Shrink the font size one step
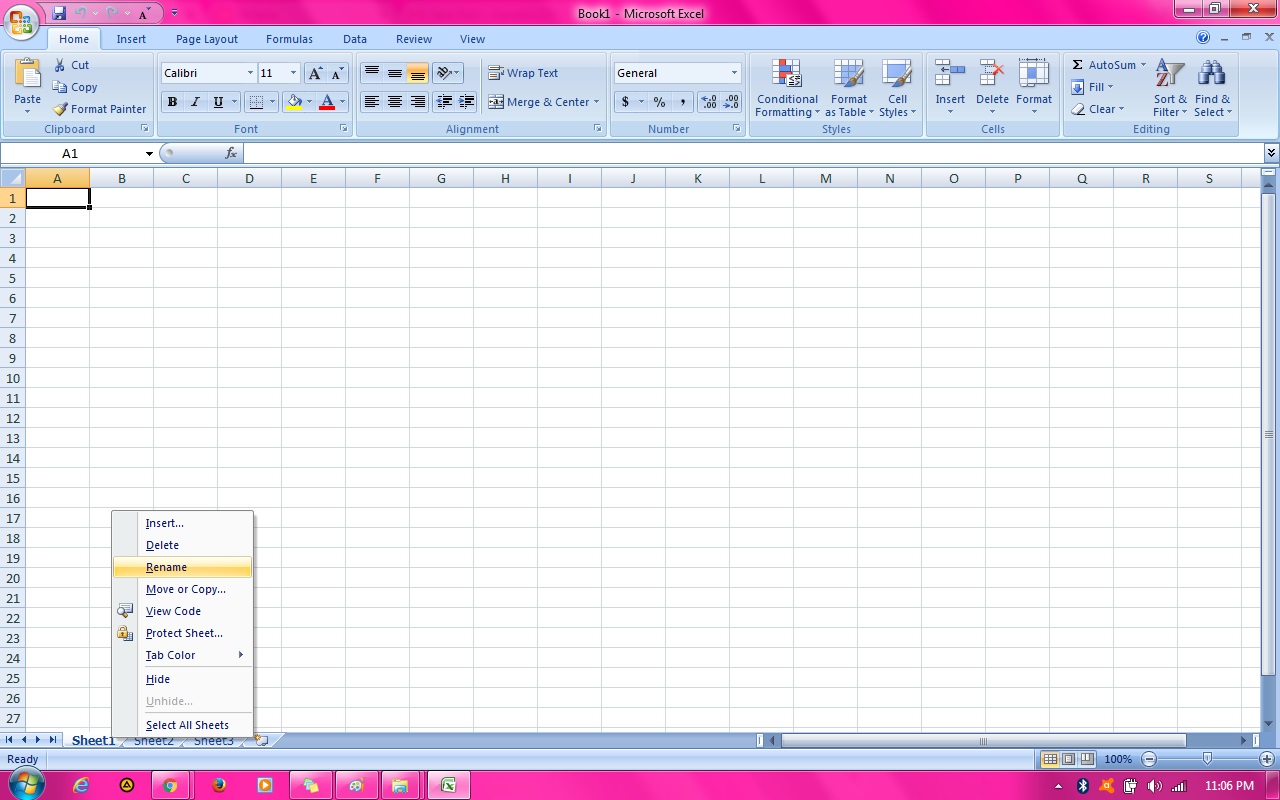 (337, 73)
